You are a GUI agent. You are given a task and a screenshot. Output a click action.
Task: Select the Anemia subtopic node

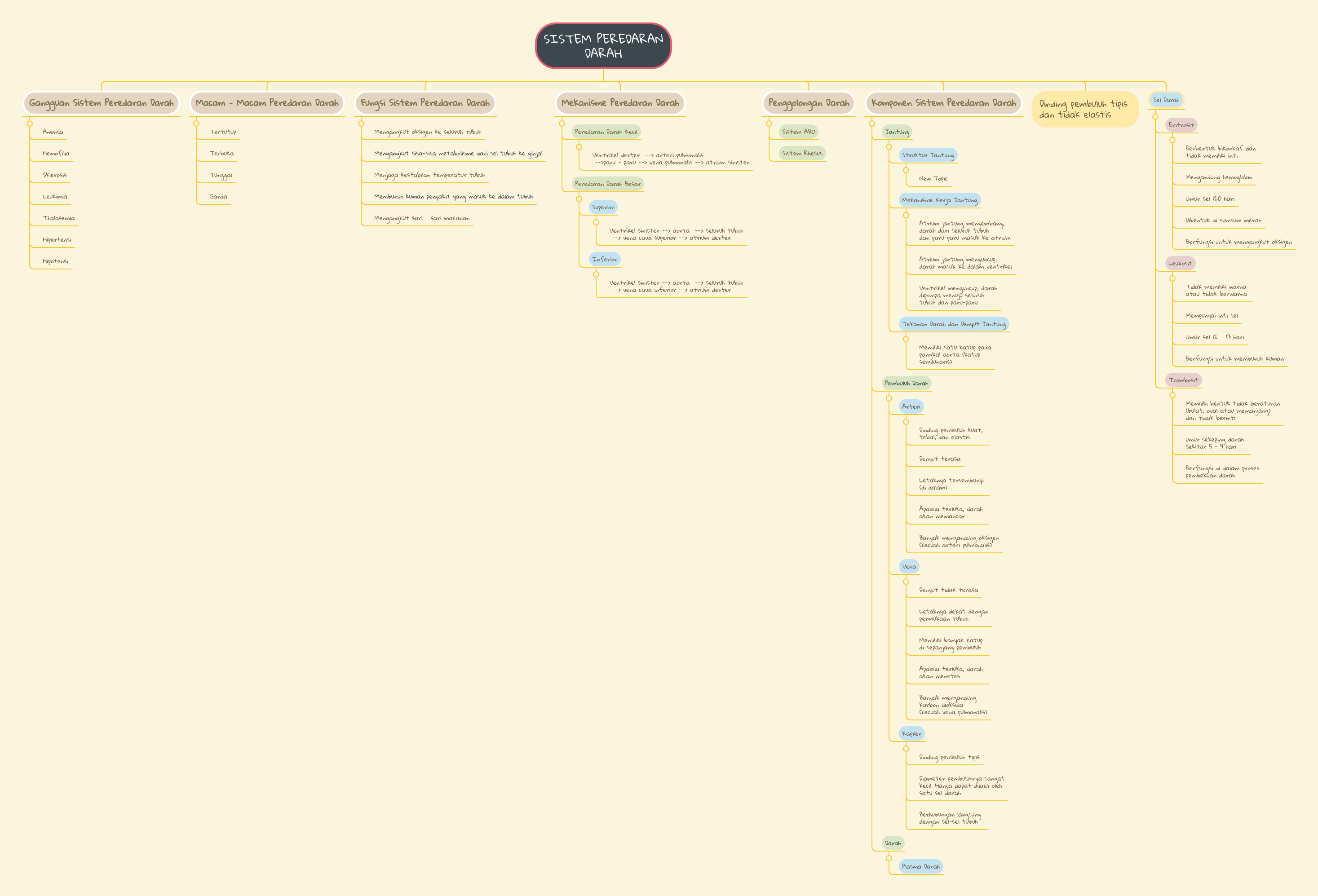pyautogui.click(x=53, y=132)
